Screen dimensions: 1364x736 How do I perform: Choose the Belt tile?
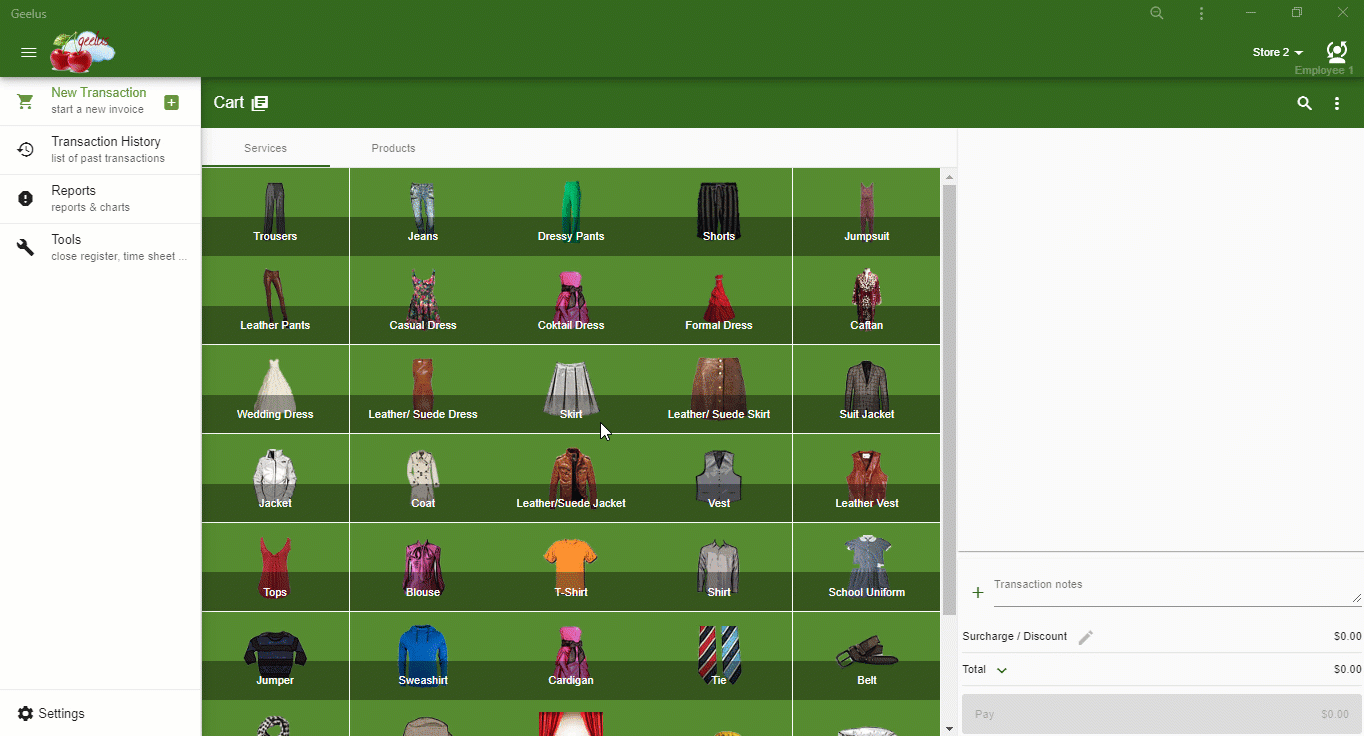(867, 656)
